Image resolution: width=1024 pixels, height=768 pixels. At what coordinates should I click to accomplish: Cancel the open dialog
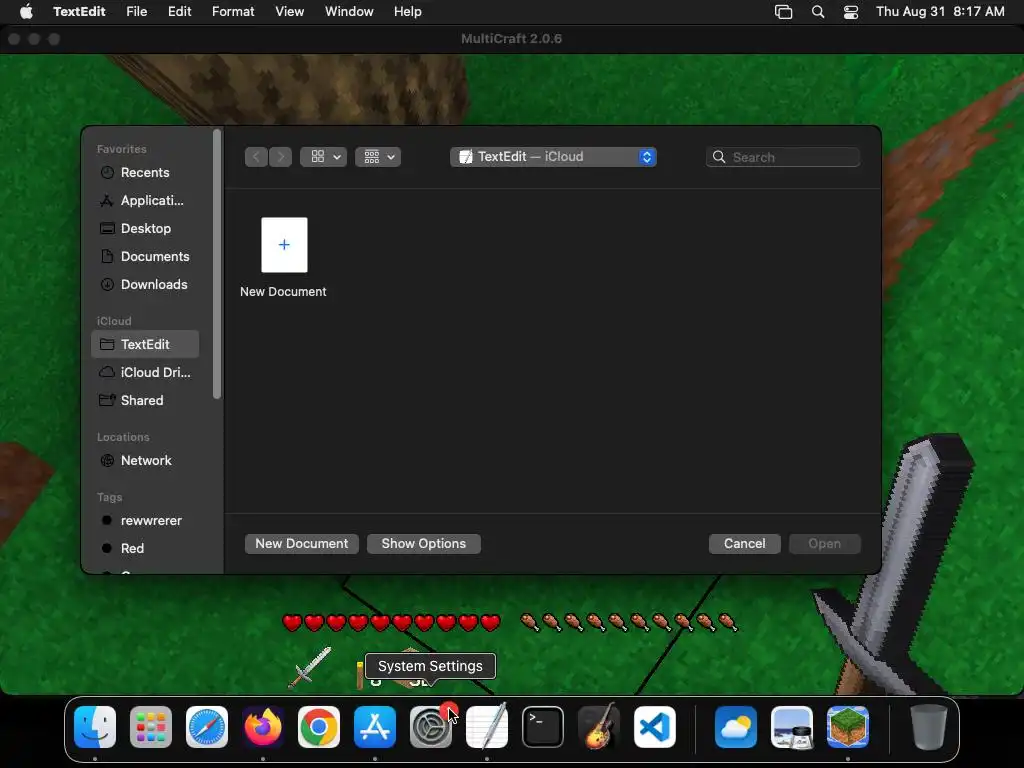tap(744, 544)
